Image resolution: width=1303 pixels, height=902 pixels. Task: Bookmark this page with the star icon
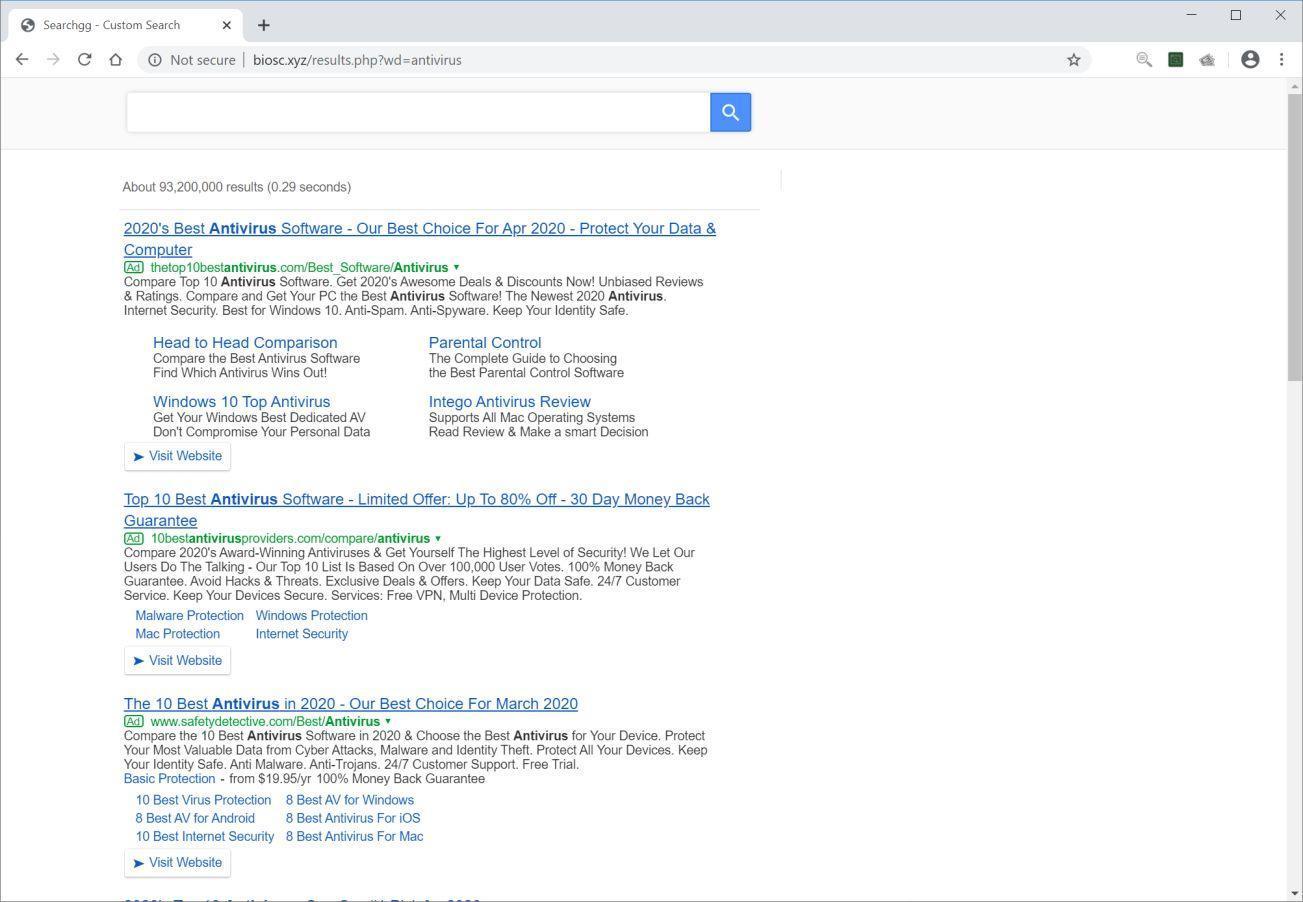coord(1074,60)
